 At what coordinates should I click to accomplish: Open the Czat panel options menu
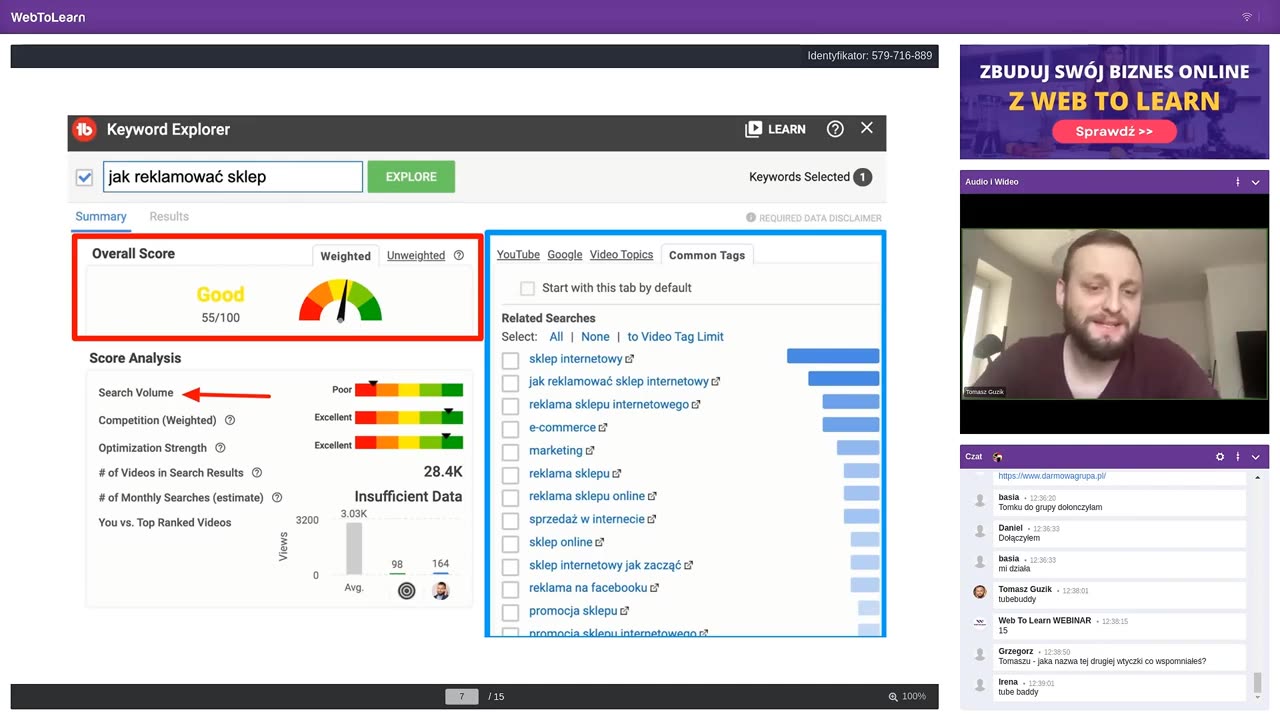tap(1238, 457)
